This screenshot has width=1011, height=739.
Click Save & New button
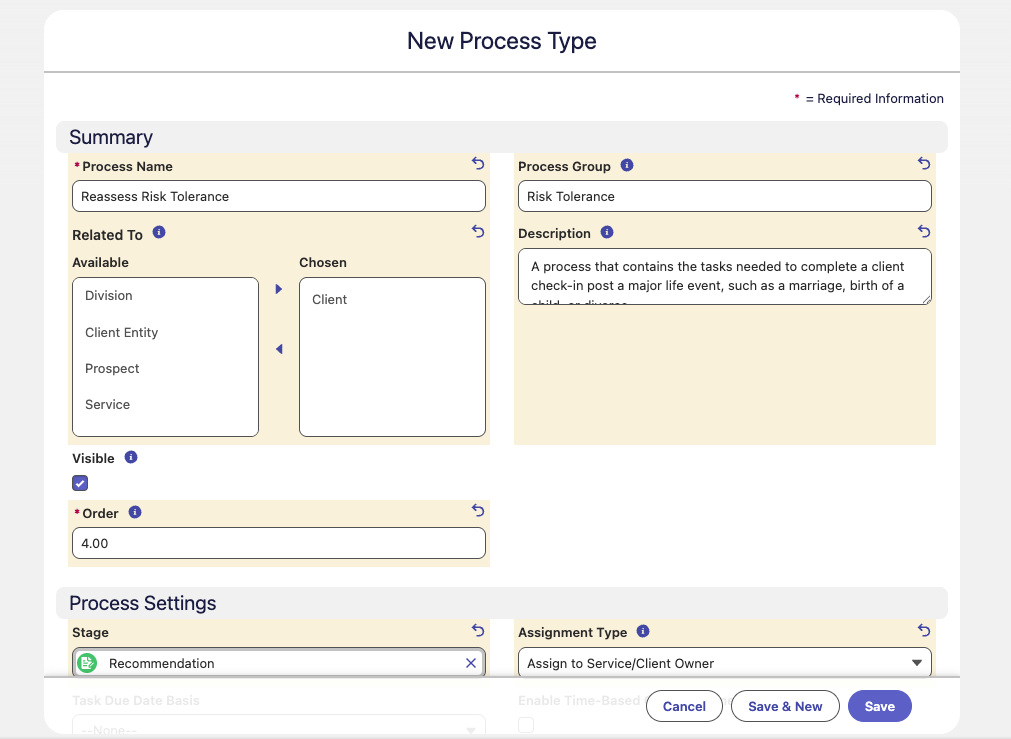point(785,706)
